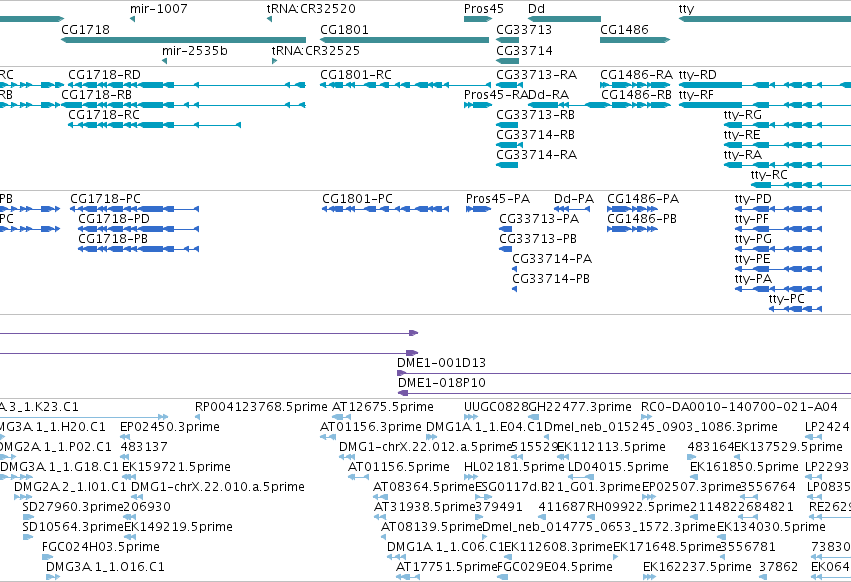Select the tty-PE protein label
Screen dimensions: 851x582
(x=752, y=259)
